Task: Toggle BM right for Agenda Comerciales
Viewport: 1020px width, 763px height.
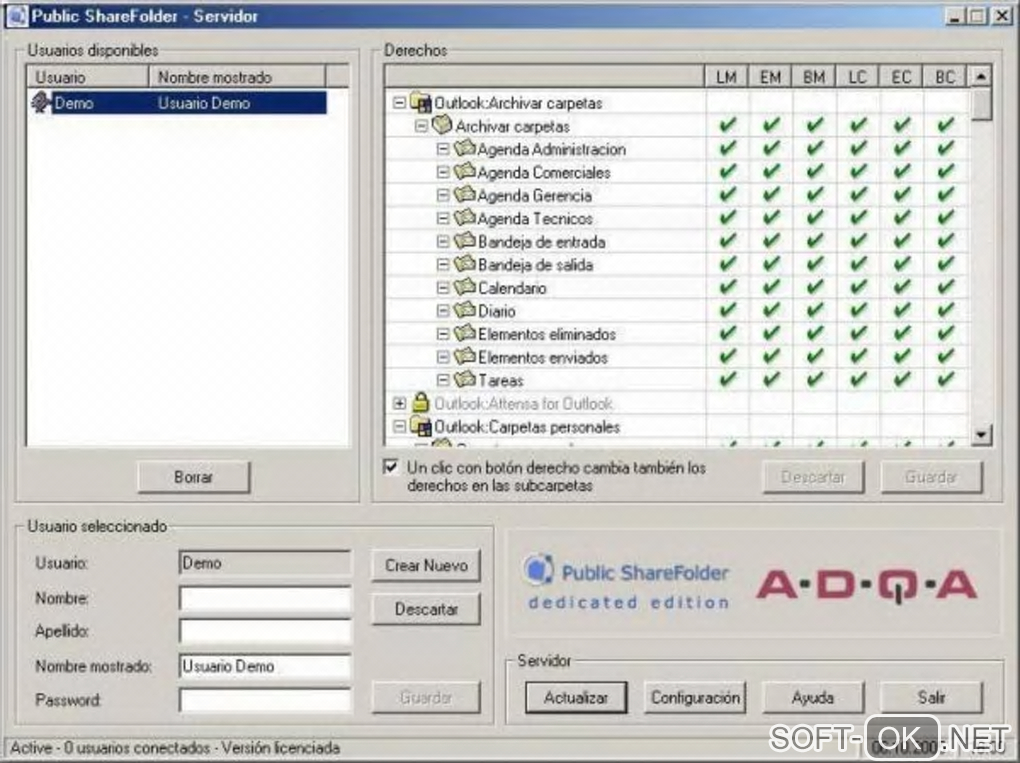Action: [814, 172]
